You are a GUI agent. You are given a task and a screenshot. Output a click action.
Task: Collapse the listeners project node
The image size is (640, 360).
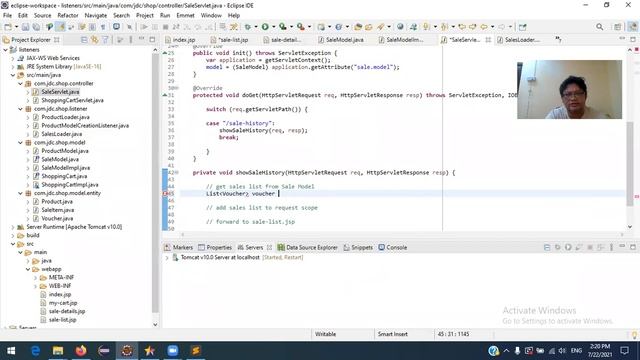(5, 50)
